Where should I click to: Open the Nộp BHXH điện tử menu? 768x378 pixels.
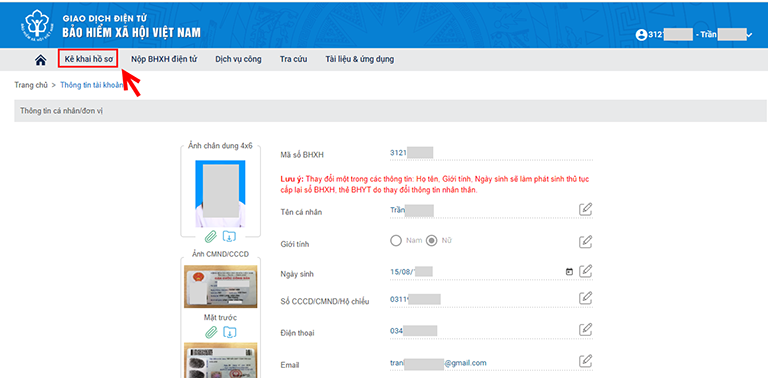(x=164, y=60)
